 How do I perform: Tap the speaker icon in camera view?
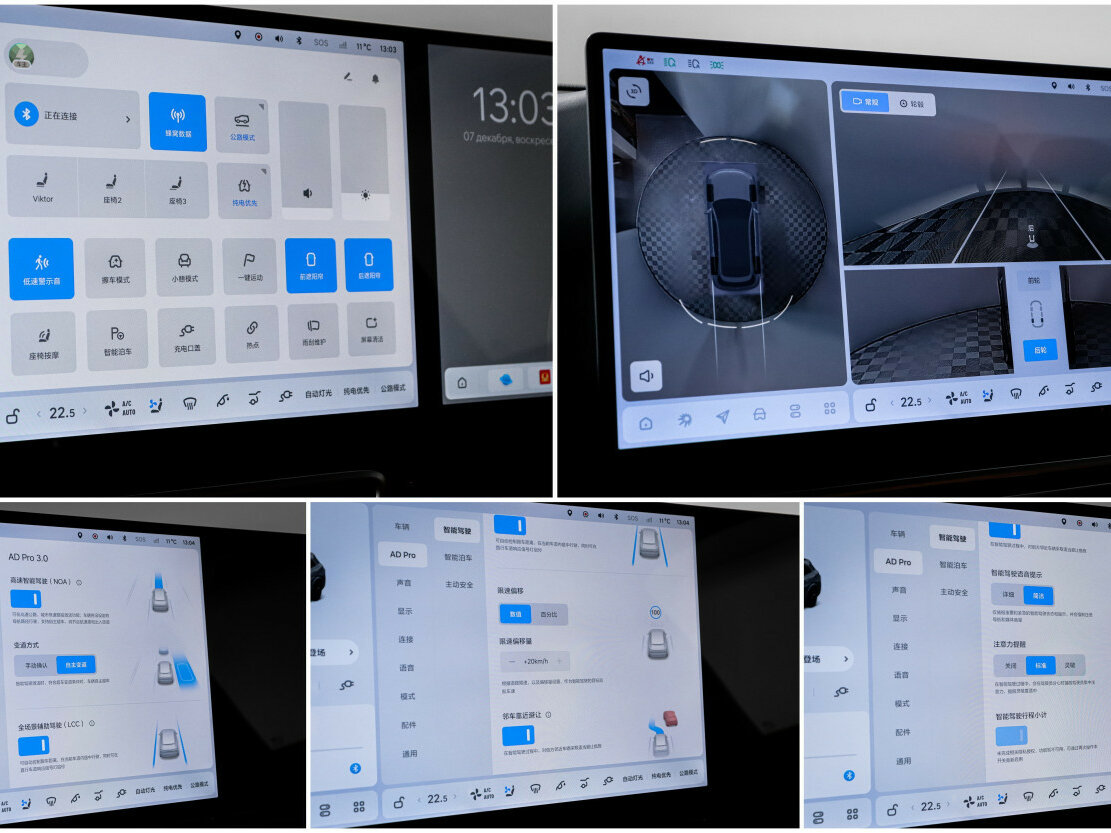(646, 376)
